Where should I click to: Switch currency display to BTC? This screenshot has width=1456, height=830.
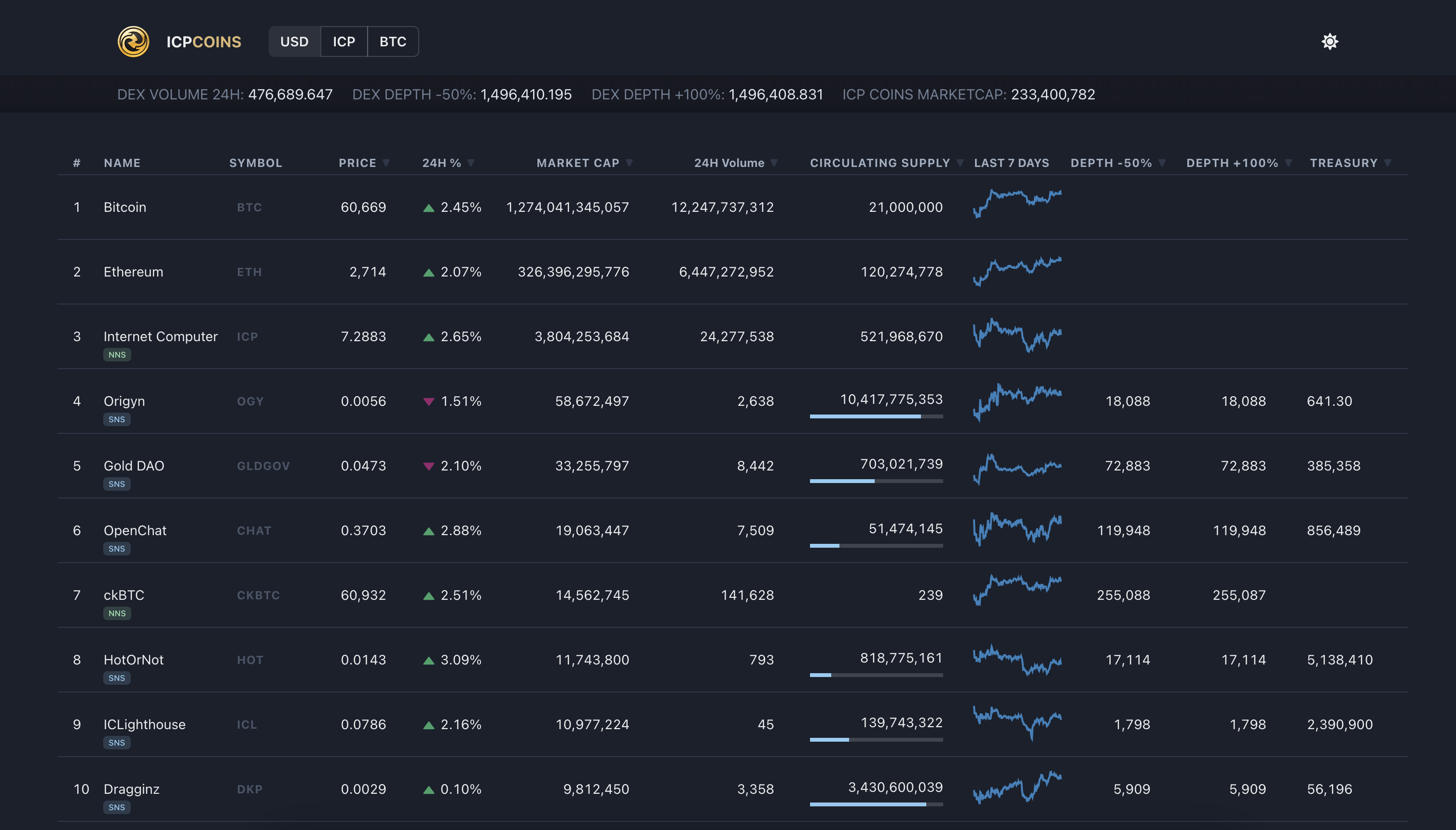(x=393, y=41)
